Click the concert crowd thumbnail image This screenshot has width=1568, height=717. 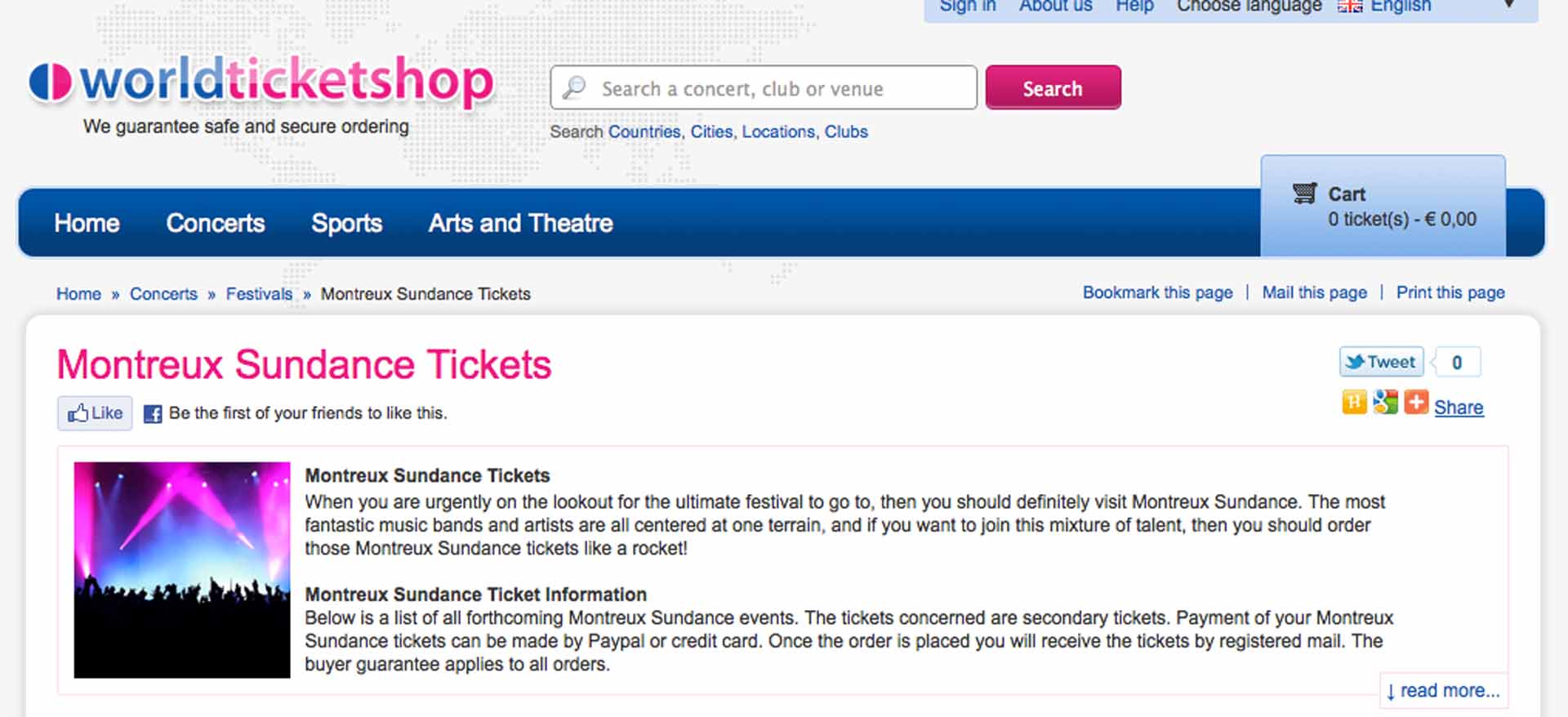coord(182,570)
